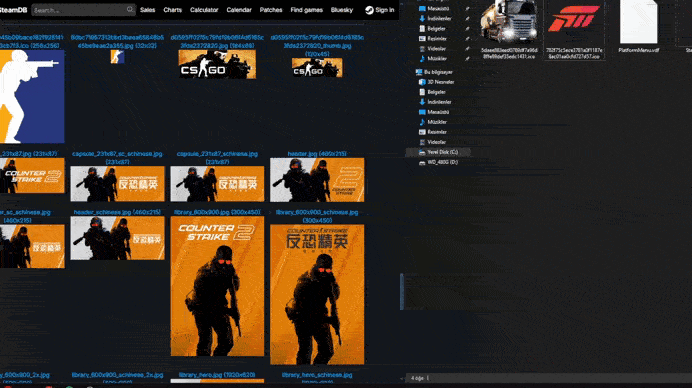Open the Charts menu on SteamDB

(x=173, y=10)
